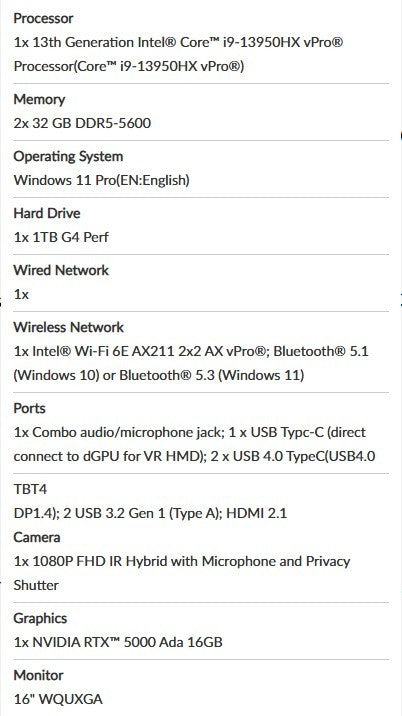Image resolution: width=402 pixels, height=716 pixels.
Task: Click the Memory heading
Action: click(x=39, y=99)
